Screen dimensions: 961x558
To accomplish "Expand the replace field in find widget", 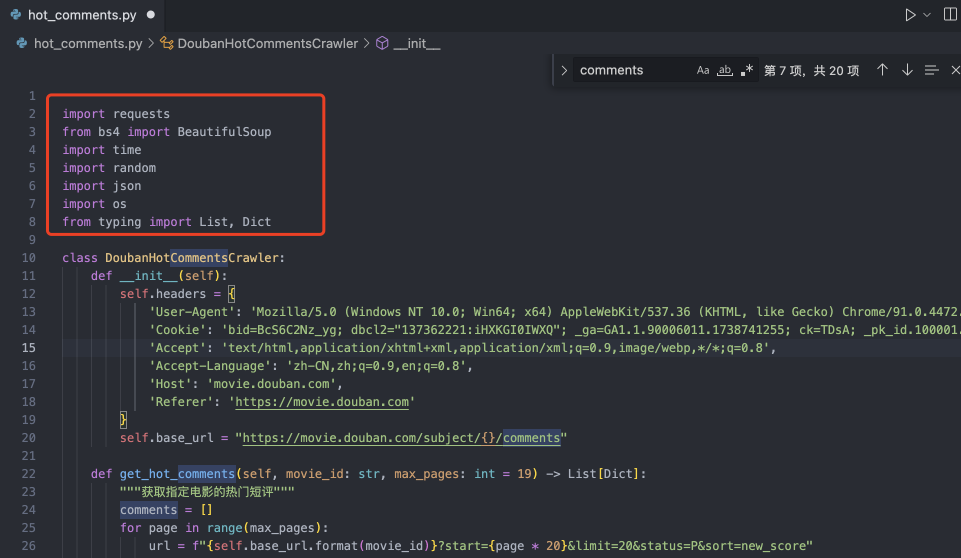I will pyautogui.click(x=565, y=70).
